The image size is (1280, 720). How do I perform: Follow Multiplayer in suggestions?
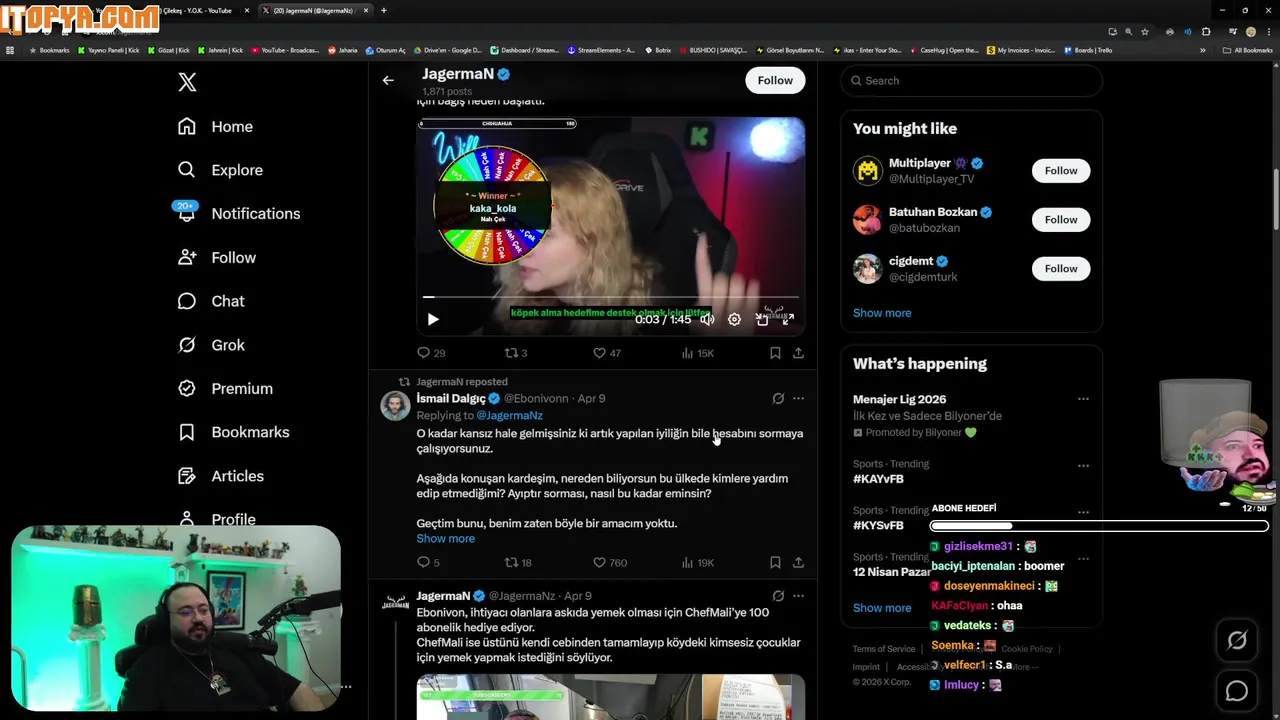click(x=1061, y=171)
